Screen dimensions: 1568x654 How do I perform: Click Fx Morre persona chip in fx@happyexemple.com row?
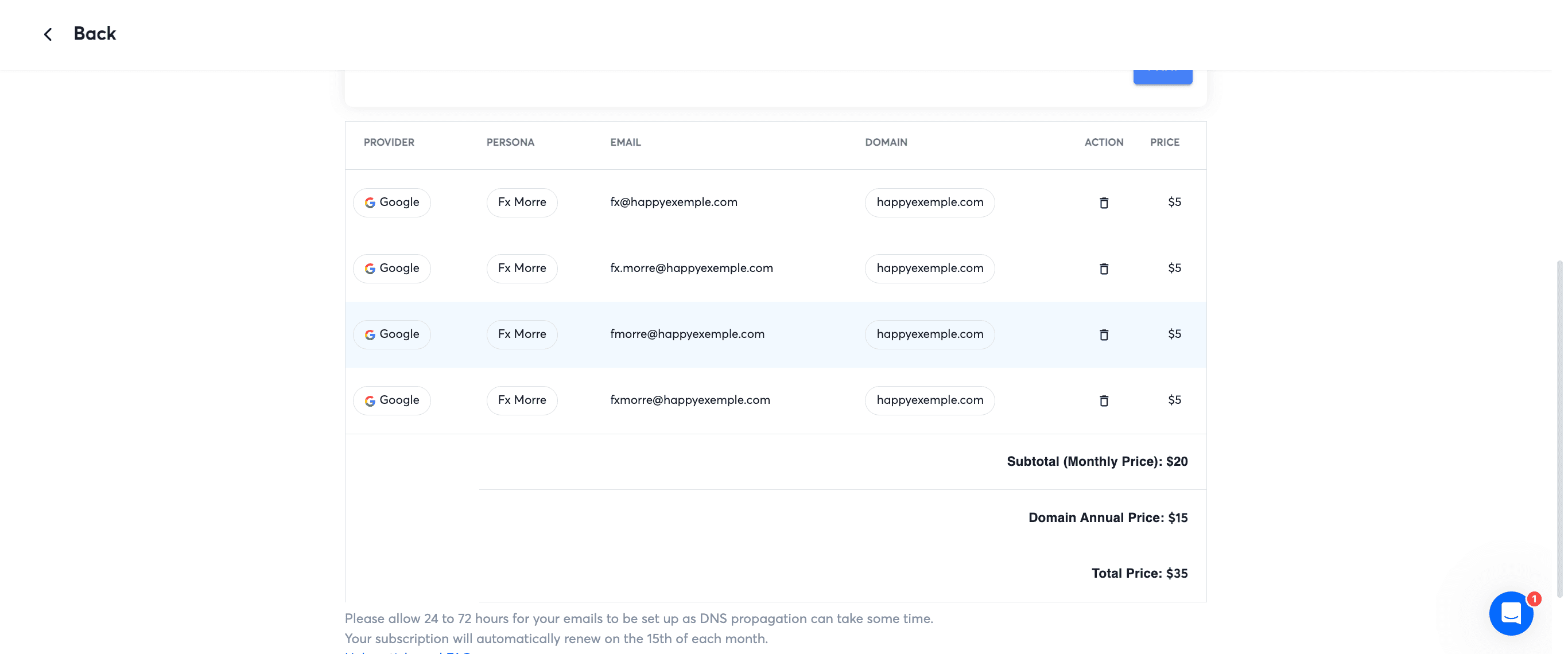point(522,203)
